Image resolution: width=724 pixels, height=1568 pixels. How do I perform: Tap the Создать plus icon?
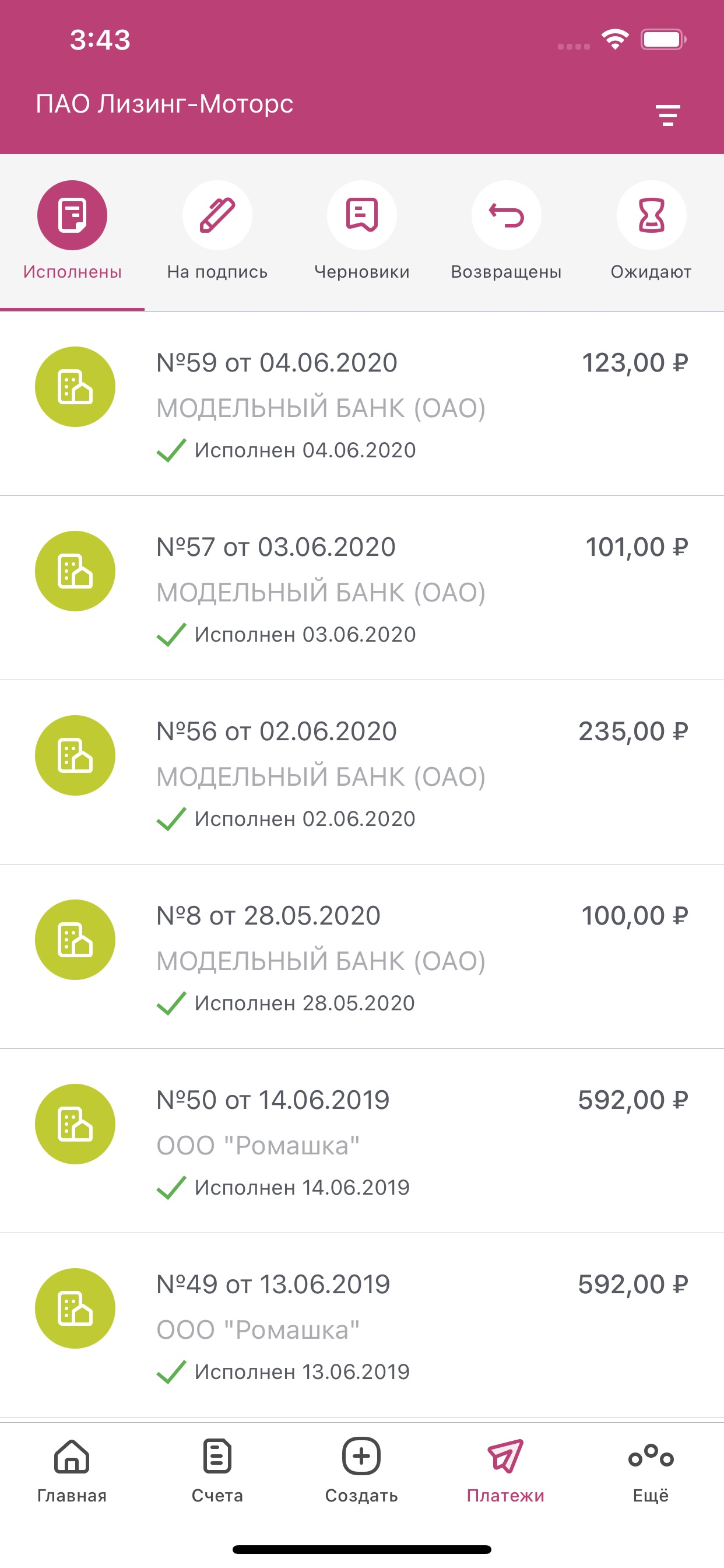(x=361, y=1457)
